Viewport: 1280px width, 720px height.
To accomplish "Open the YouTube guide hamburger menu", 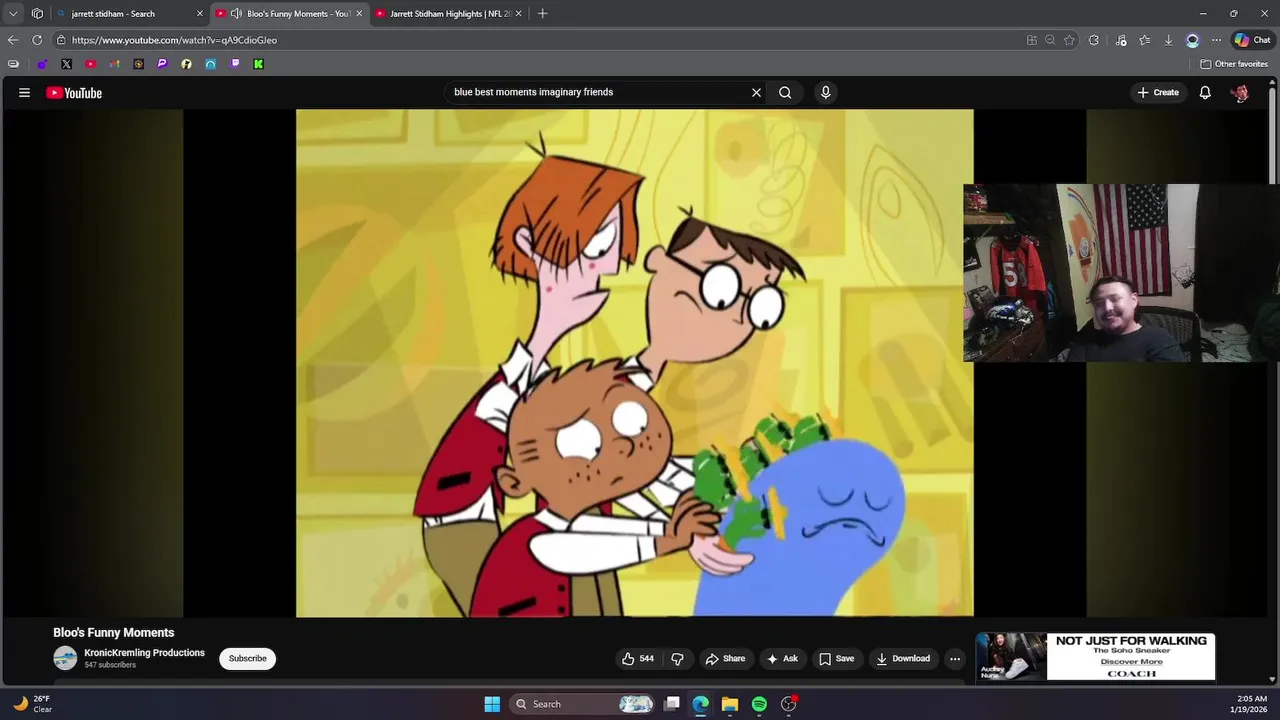I will coord(24,93).
